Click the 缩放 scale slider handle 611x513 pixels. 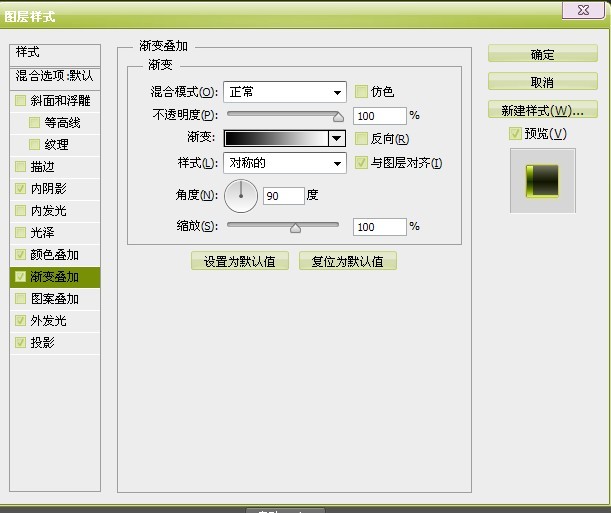[x=295, y=227]
